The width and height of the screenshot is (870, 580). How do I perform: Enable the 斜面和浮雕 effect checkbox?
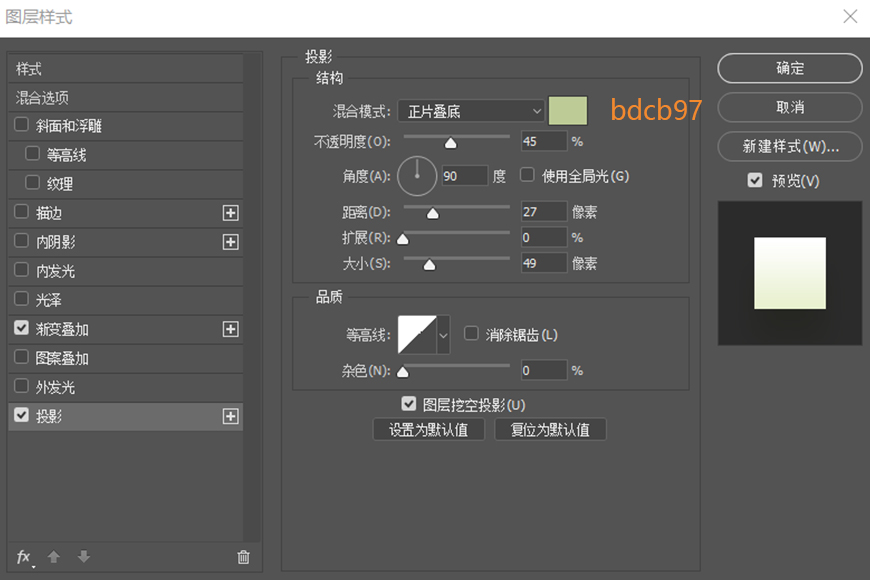click(23, 125)
